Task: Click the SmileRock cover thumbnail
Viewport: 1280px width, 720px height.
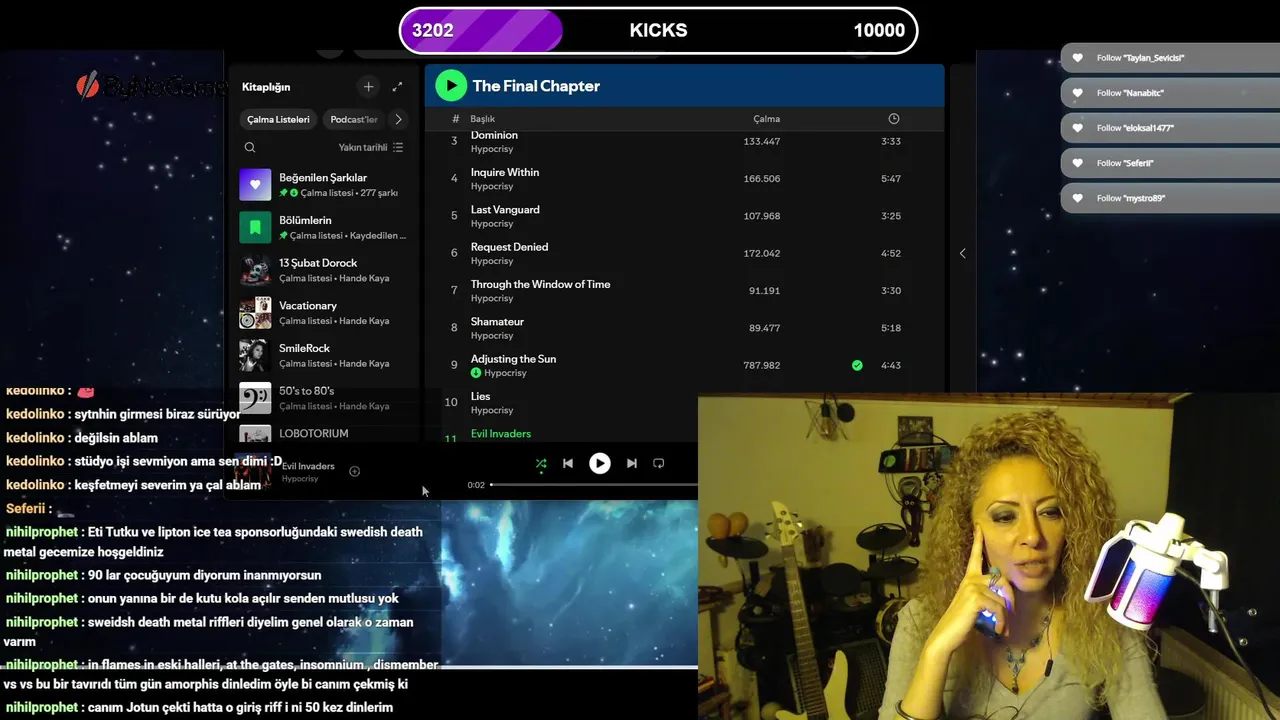Action: (x=255, y=356)
